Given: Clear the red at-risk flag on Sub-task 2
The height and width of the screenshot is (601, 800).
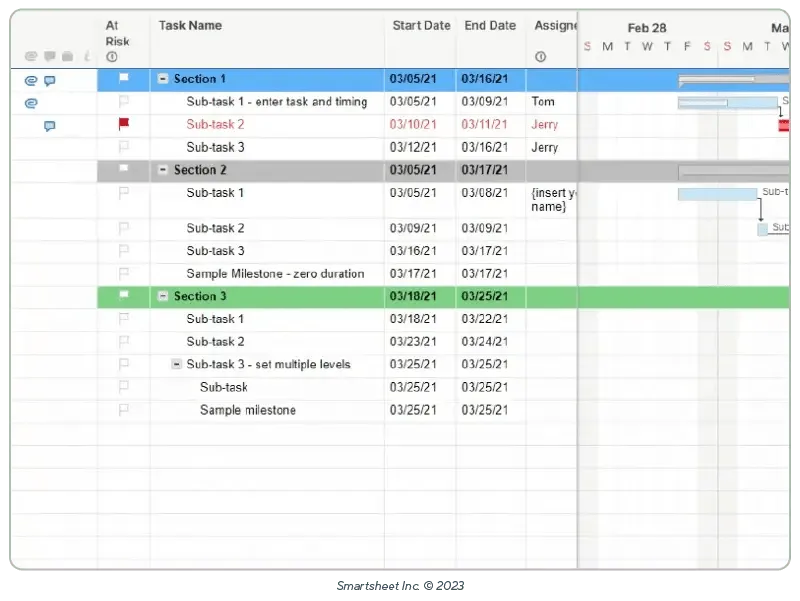Looking at the screenshot, I should point(123,124).
